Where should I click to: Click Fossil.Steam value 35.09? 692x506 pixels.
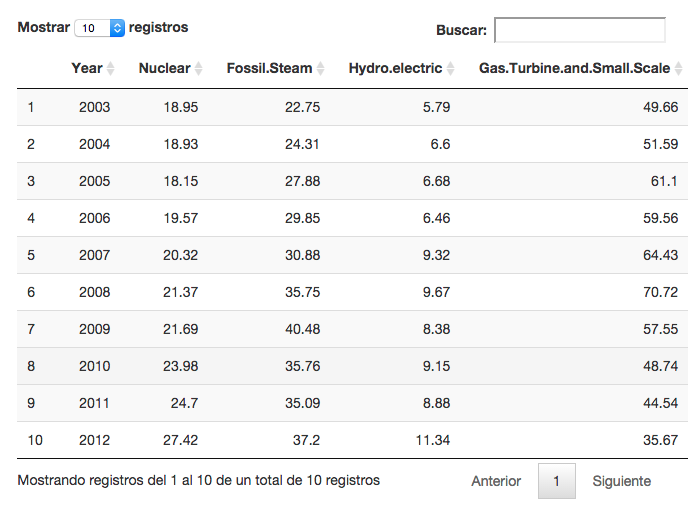[x=302, y=404]
